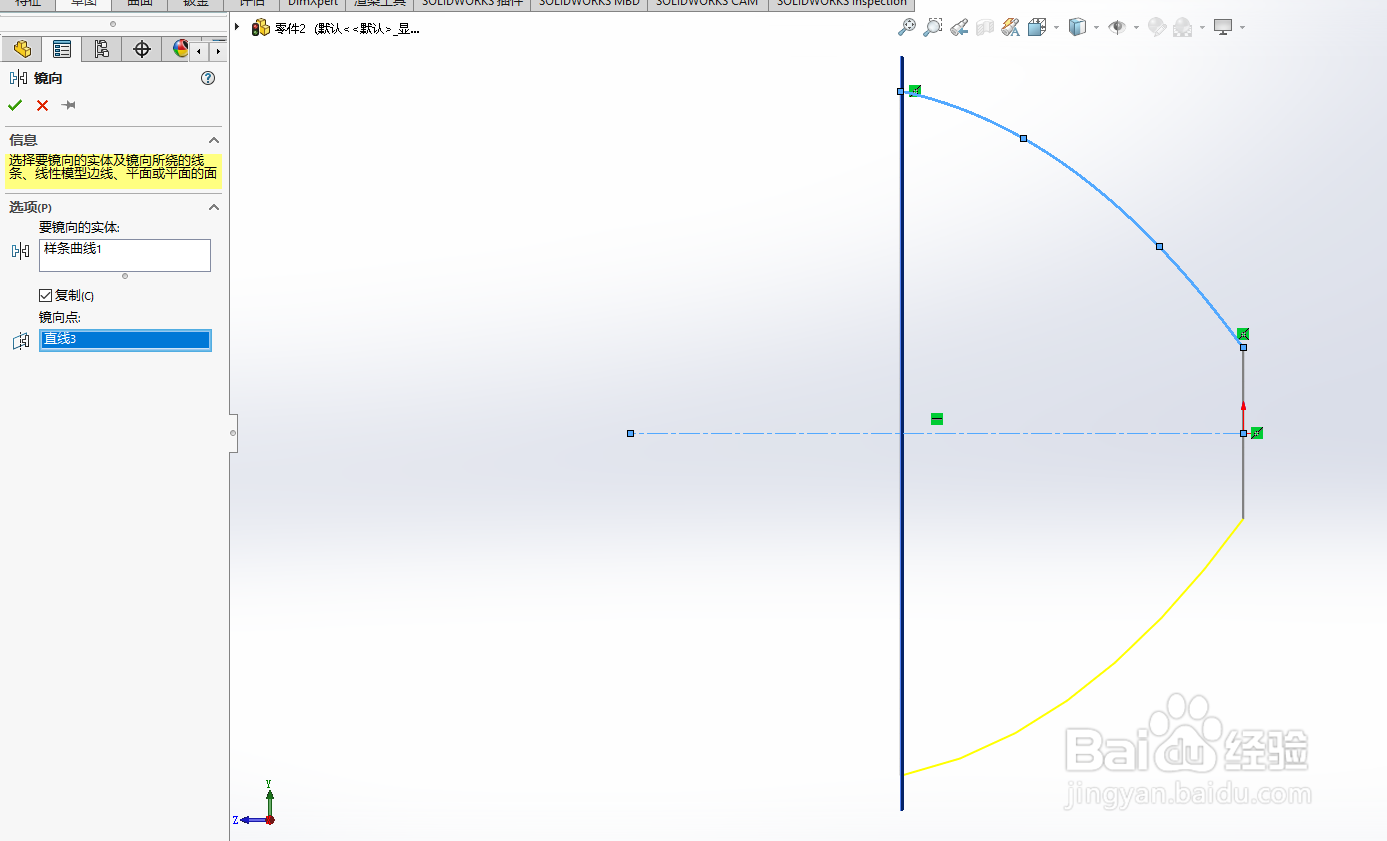Collapse the 选项(P) section
1387x841 pixels.
point(213,207)
